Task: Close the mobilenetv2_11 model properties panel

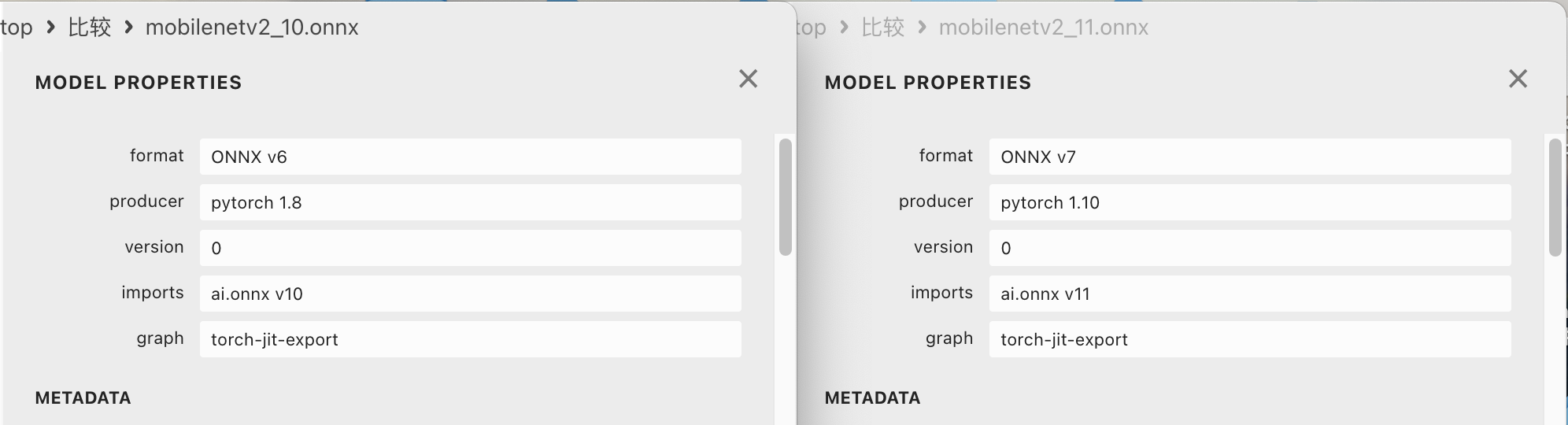Action: click(1518, 79)
